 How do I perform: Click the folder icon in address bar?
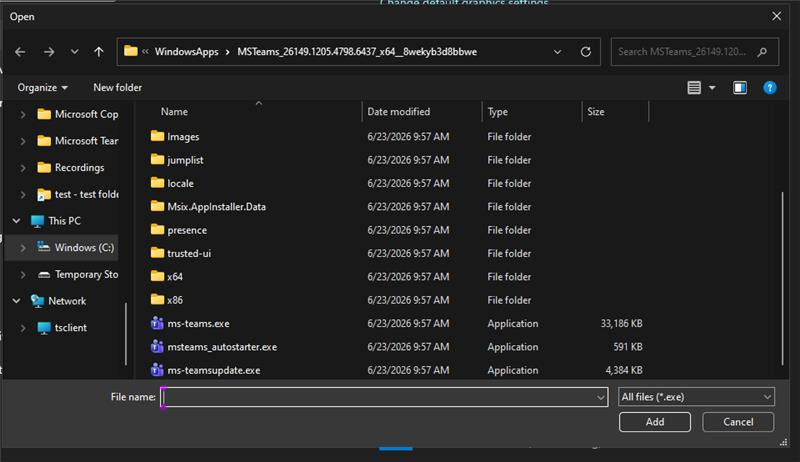click(x=131, y=51)
